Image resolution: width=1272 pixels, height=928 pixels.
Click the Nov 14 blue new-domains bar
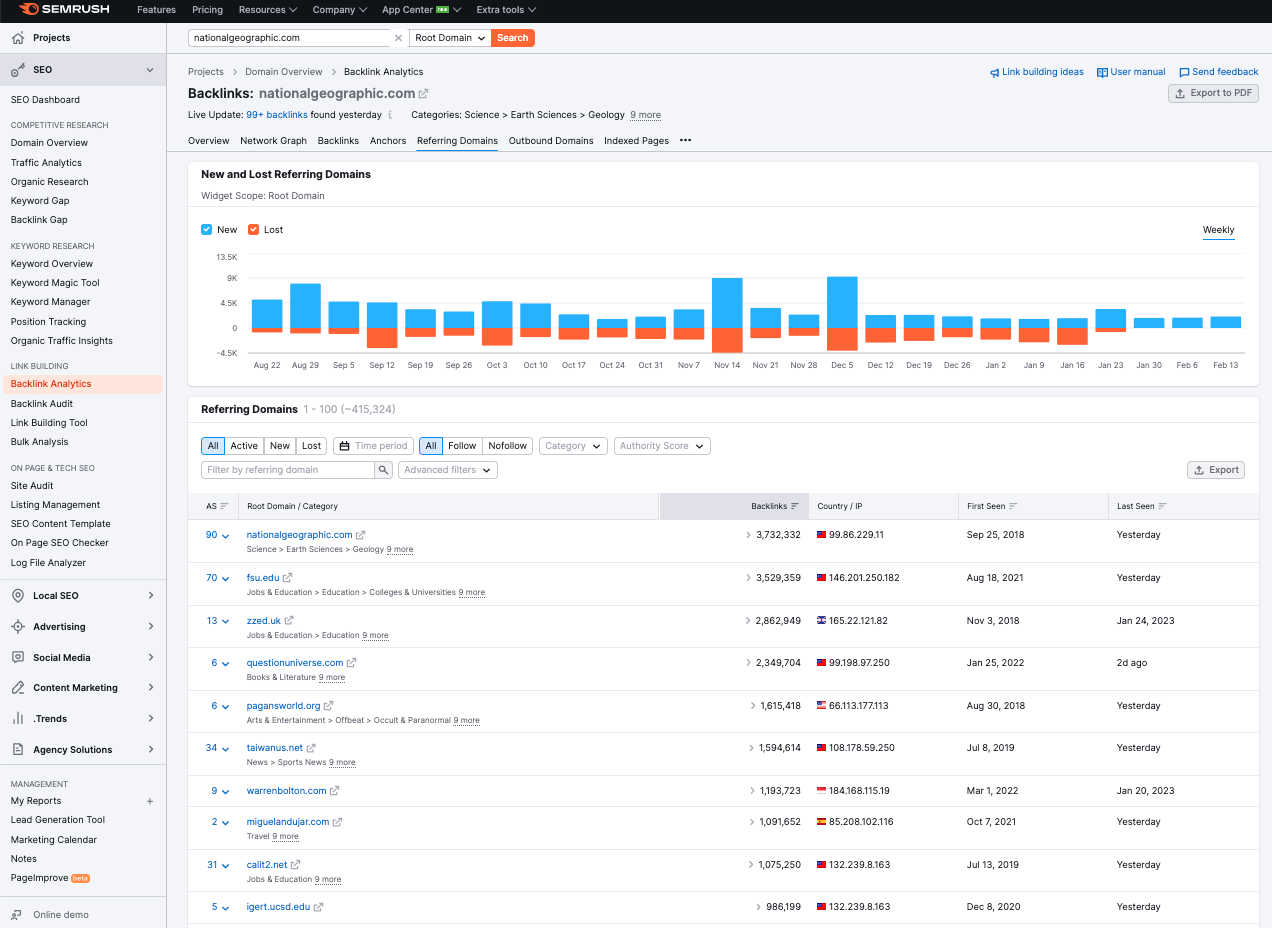click(x=727, y=303)
